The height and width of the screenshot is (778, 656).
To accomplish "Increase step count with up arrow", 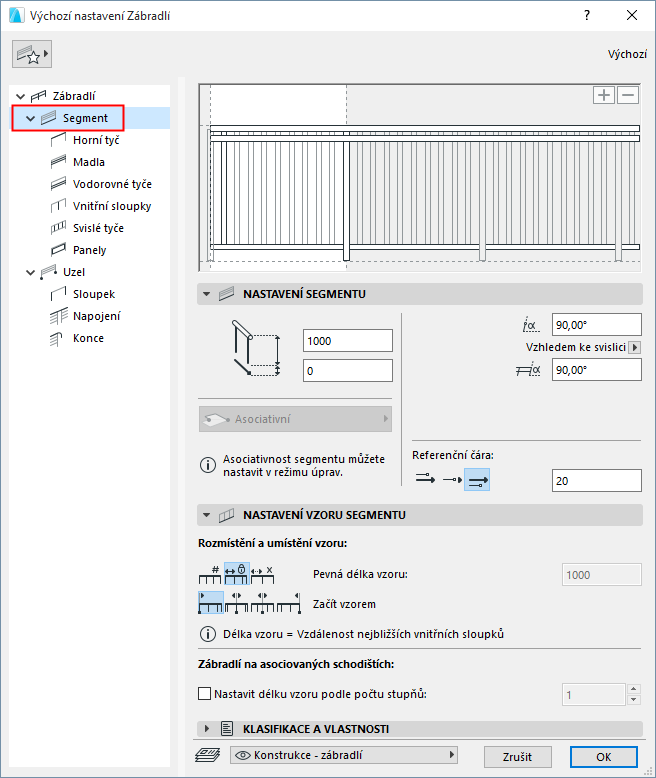I will click(634, 689).
